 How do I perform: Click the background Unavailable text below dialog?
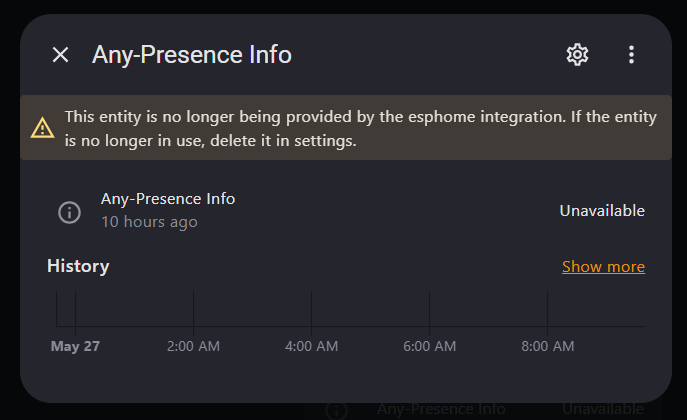pos(602,410)
